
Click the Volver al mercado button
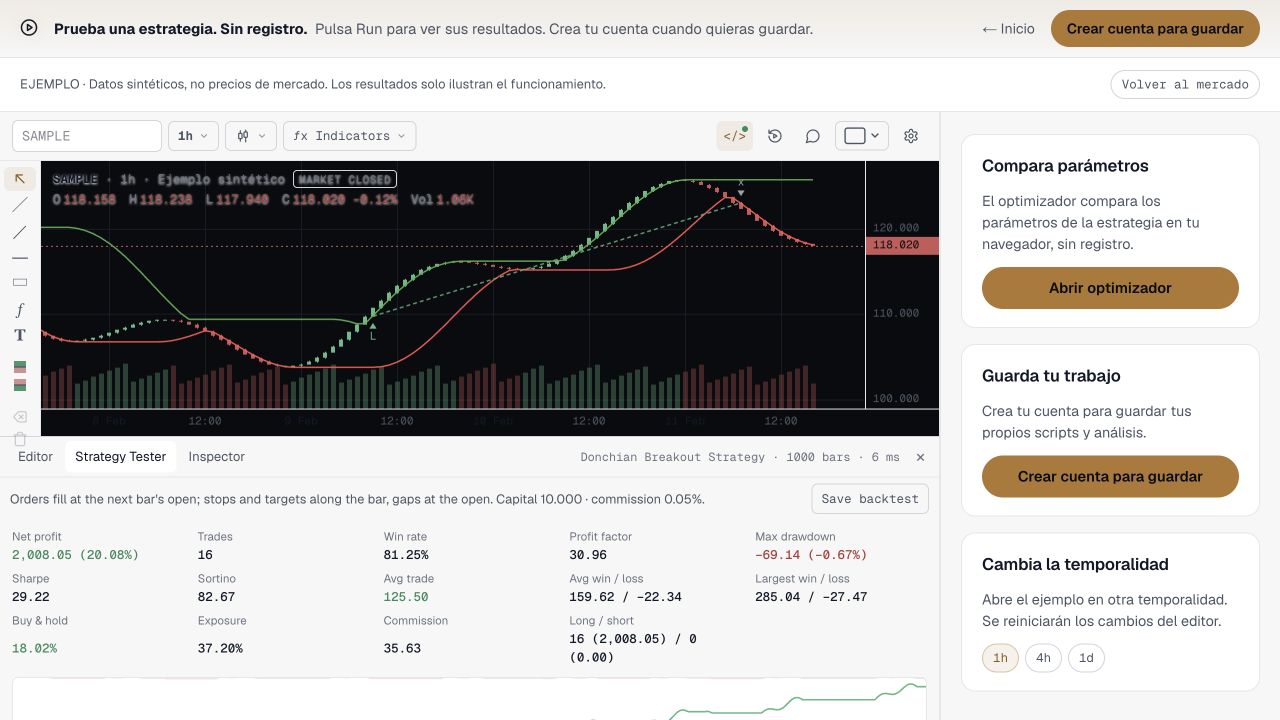1185,84
